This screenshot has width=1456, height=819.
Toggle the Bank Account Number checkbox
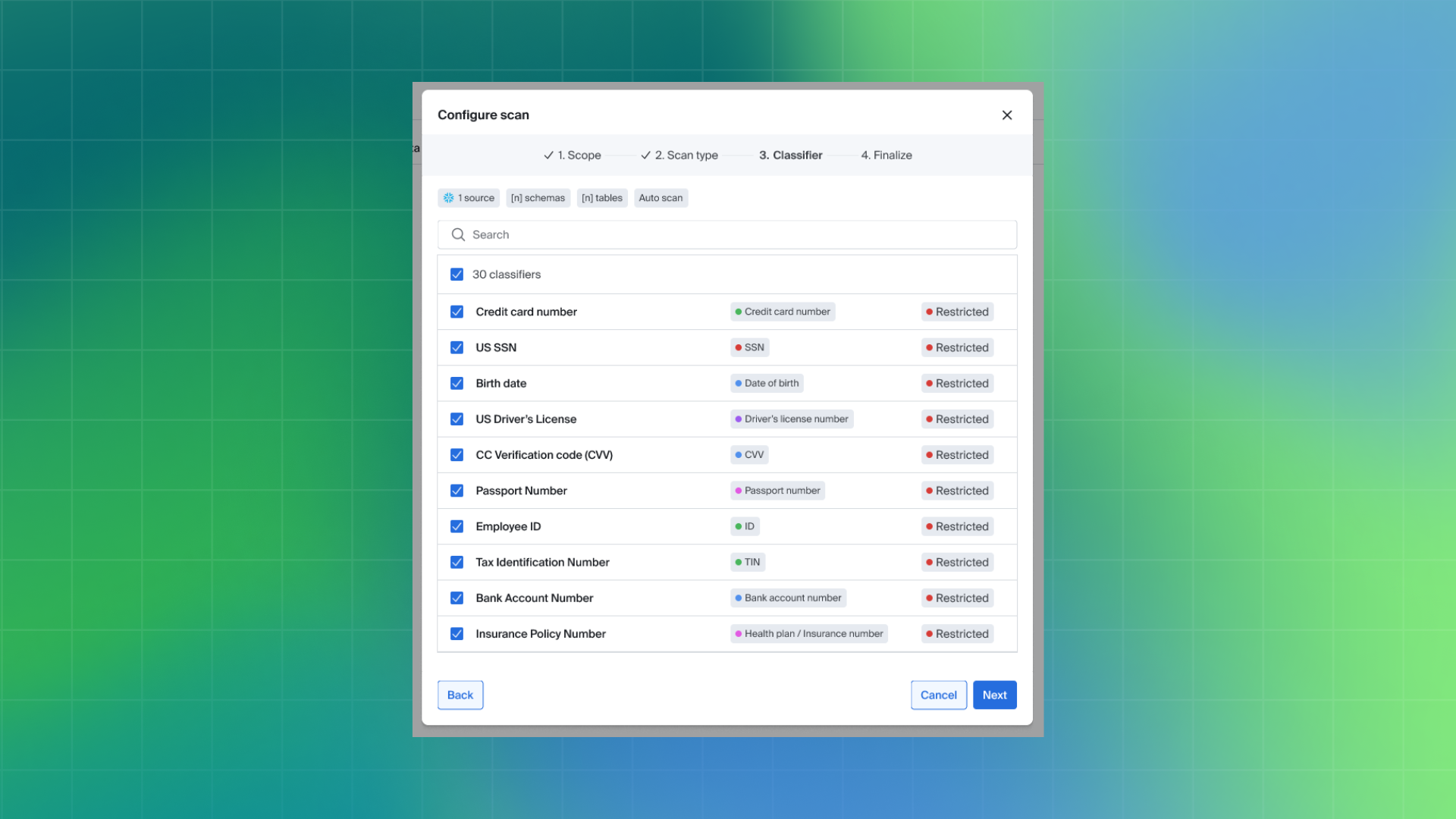[x=457, y=598]
